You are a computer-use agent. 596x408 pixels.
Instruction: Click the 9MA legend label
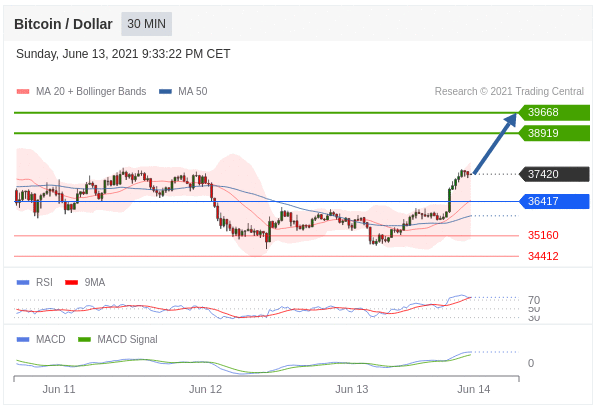click(95, 283)
